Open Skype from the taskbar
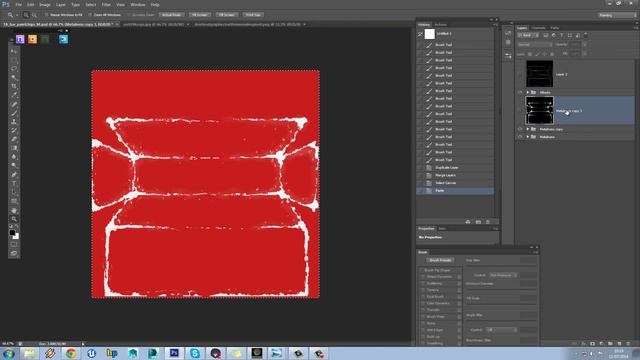The image size is (640, 360). pyautogui.click(x=195, y=353)
